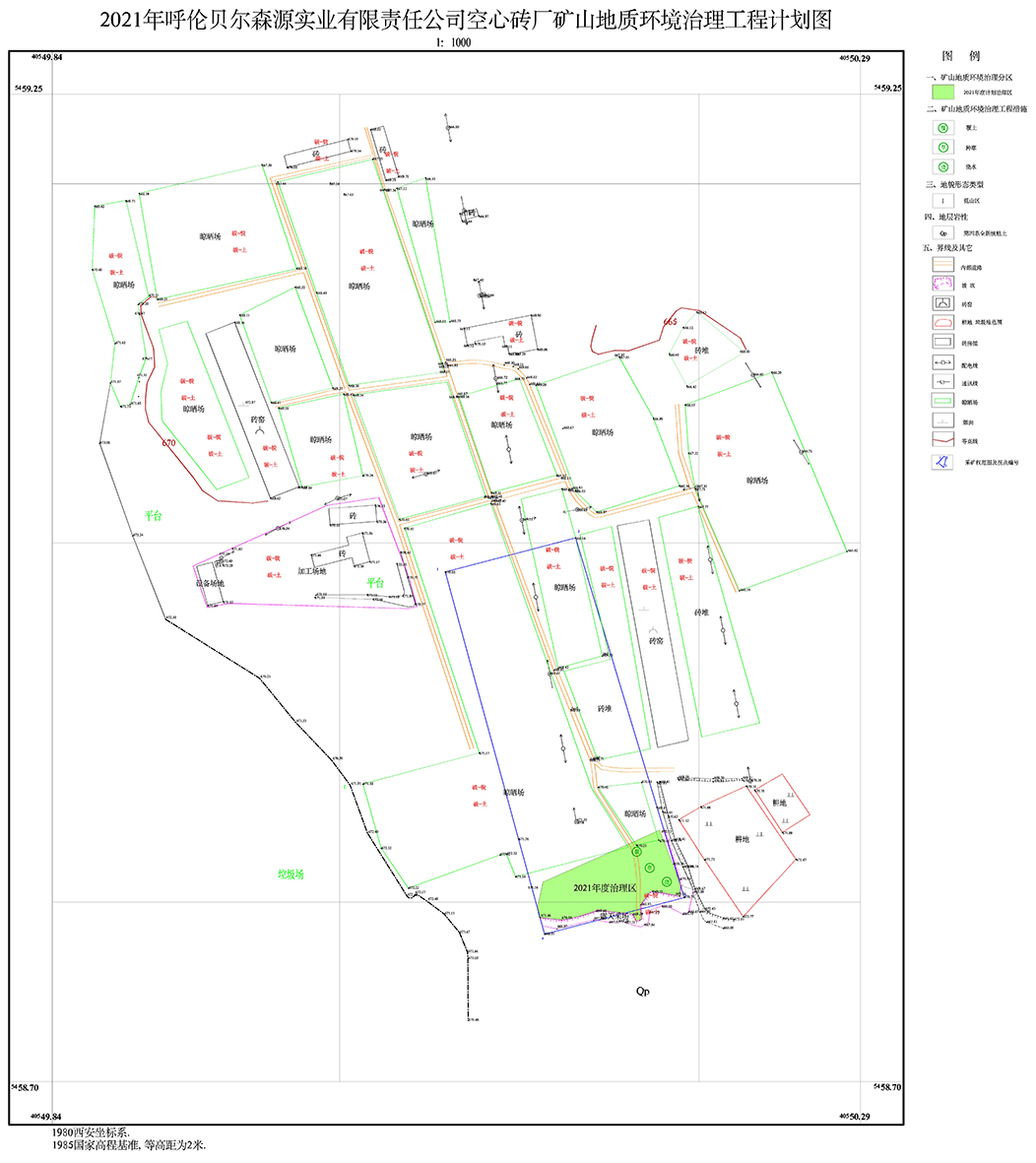
Task: Click the gray rectangle building legend symbol
Action: [942, 342]
